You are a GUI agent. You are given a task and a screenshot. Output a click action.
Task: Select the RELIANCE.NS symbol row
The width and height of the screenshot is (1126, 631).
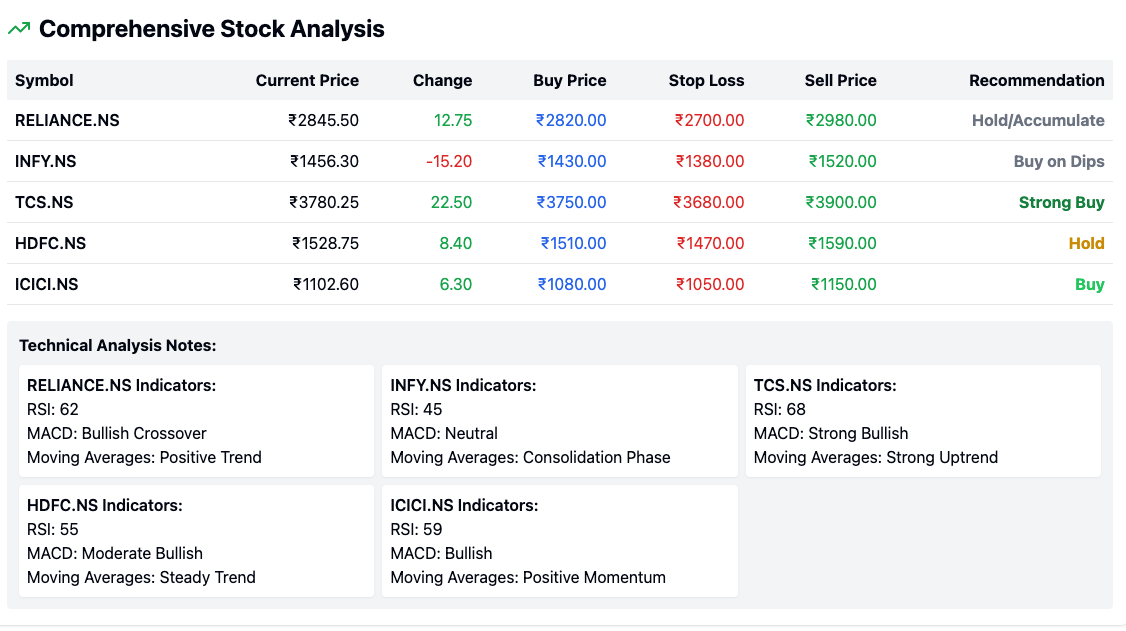(67, 120)
